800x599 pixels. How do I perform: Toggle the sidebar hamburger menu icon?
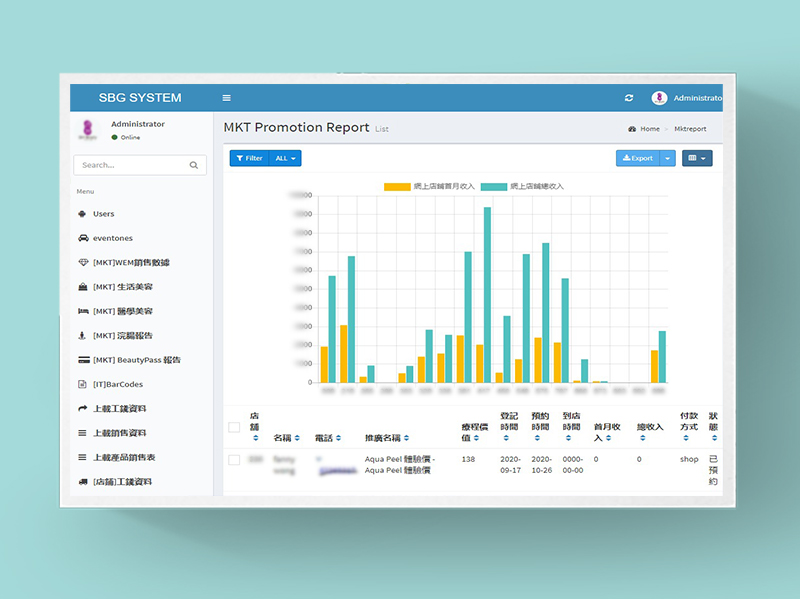[227, 98]
